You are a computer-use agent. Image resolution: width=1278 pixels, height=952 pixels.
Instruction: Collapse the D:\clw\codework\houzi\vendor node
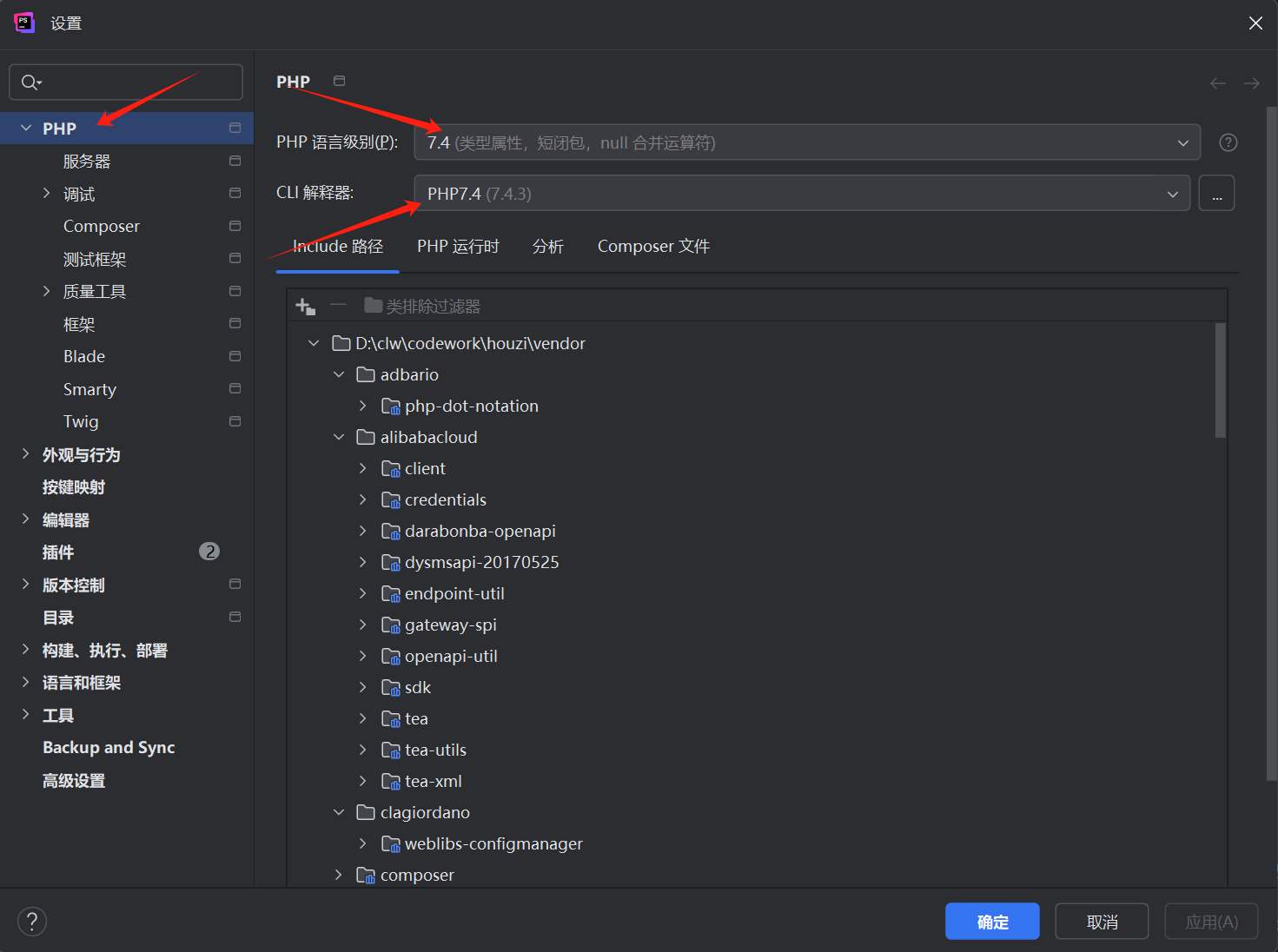(314, 343)
